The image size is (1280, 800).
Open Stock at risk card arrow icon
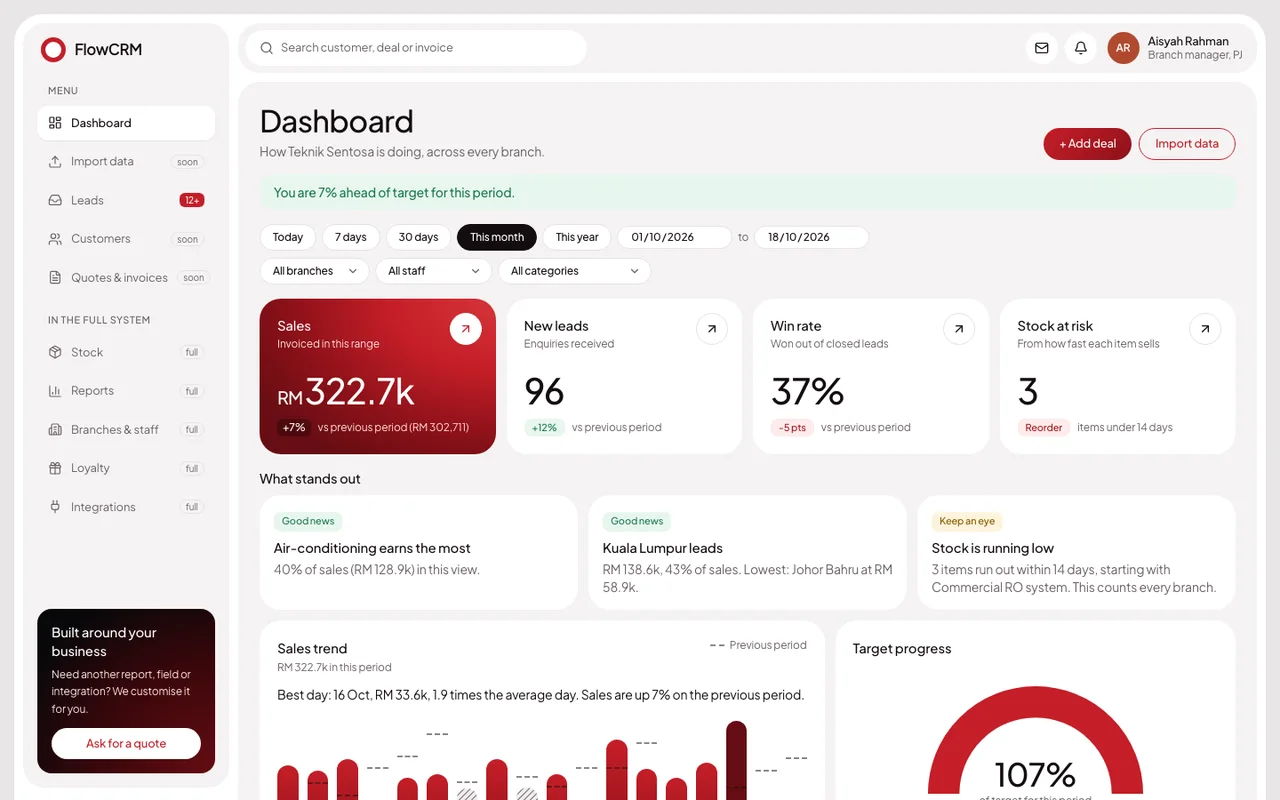tap(1205, 328)
